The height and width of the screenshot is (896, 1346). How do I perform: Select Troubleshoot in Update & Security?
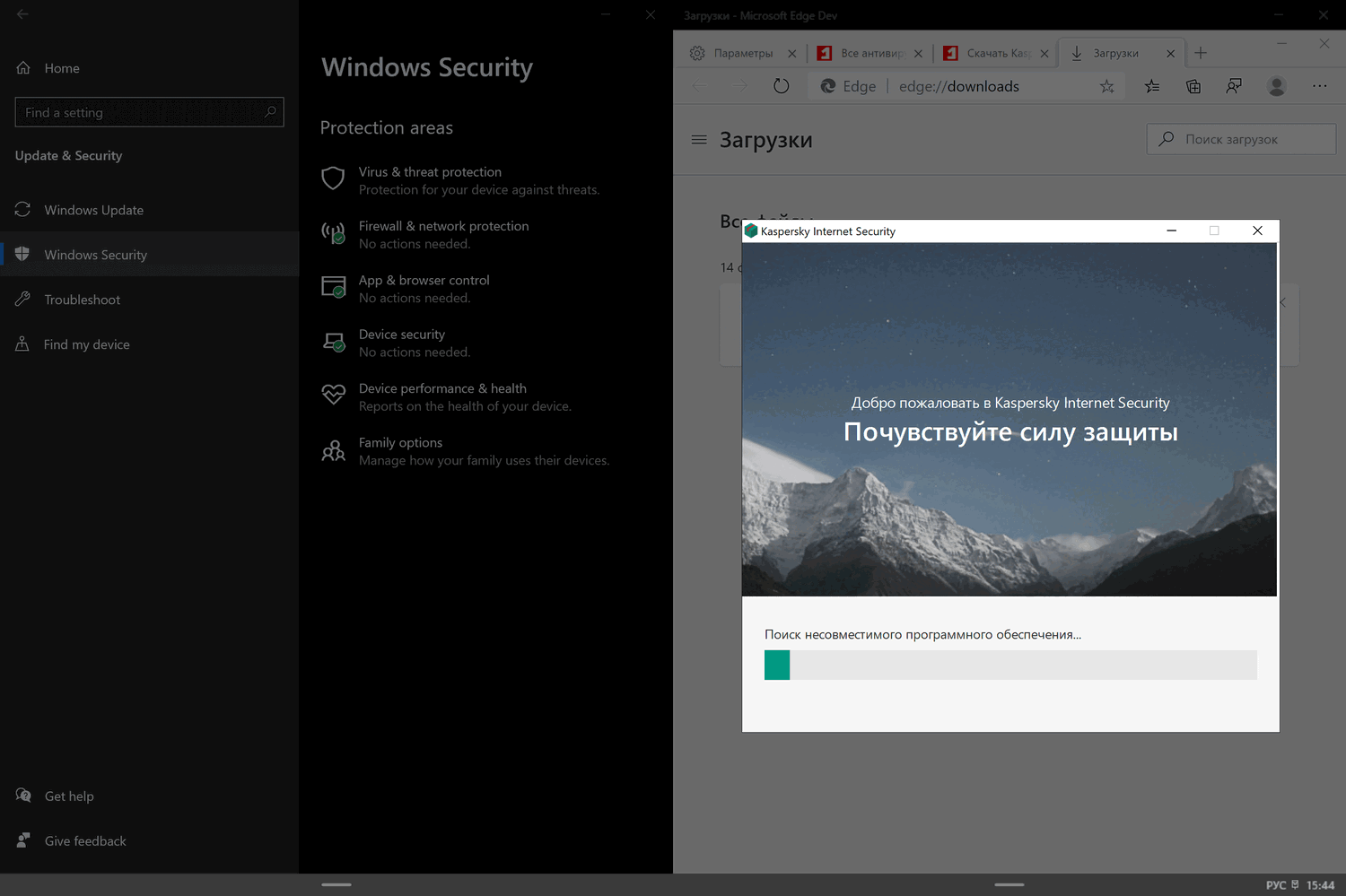pyautogui.click(x=82, y=299)
